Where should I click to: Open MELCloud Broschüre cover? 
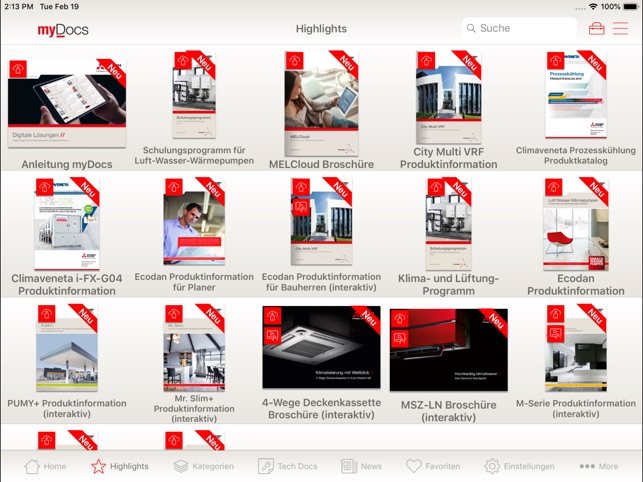pos(322,104)
